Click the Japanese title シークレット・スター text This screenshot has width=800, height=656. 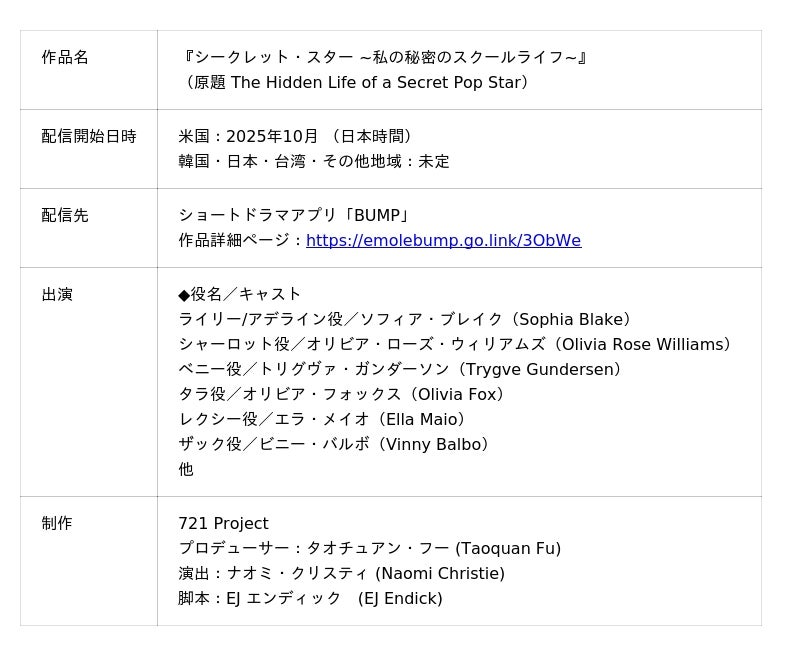click(x=383, y=58)
